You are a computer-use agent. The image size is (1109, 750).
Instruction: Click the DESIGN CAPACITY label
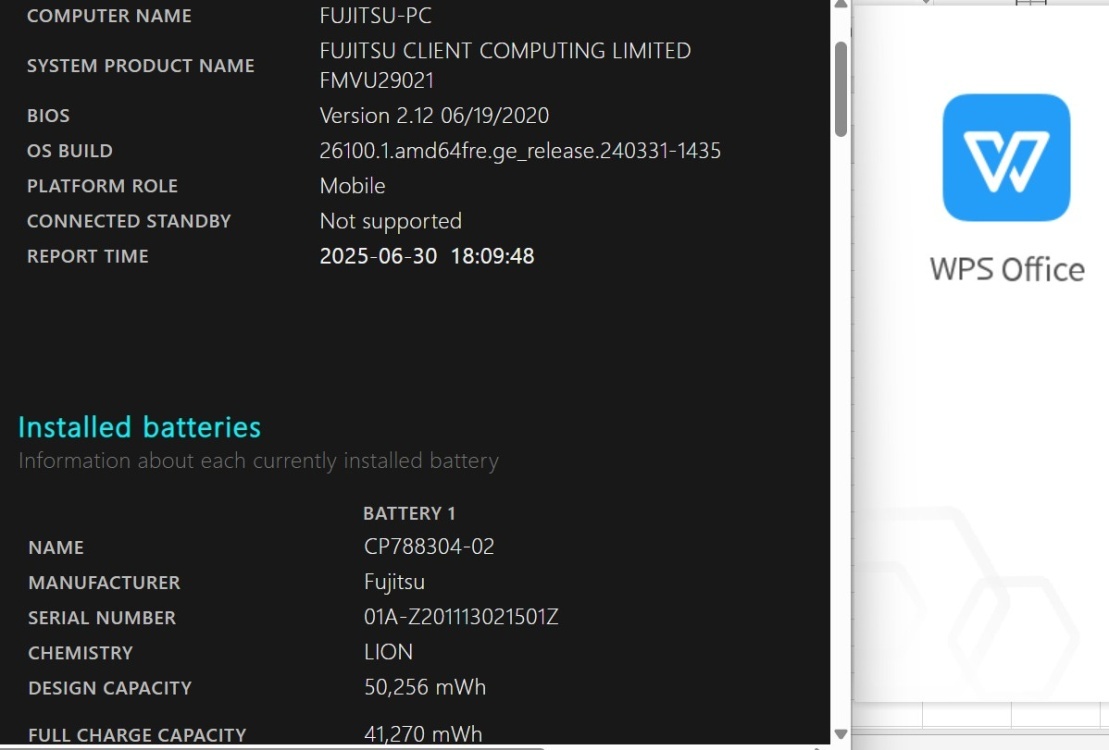pos(110,688)
